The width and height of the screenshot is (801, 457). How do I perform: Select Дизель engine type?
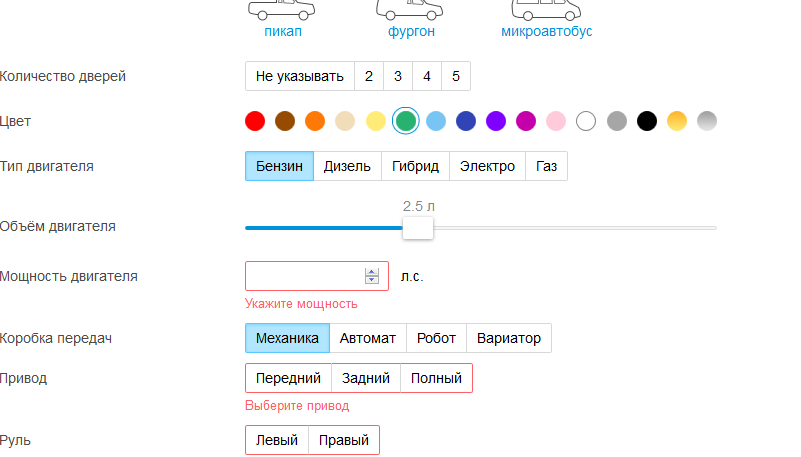pos(347,166)
